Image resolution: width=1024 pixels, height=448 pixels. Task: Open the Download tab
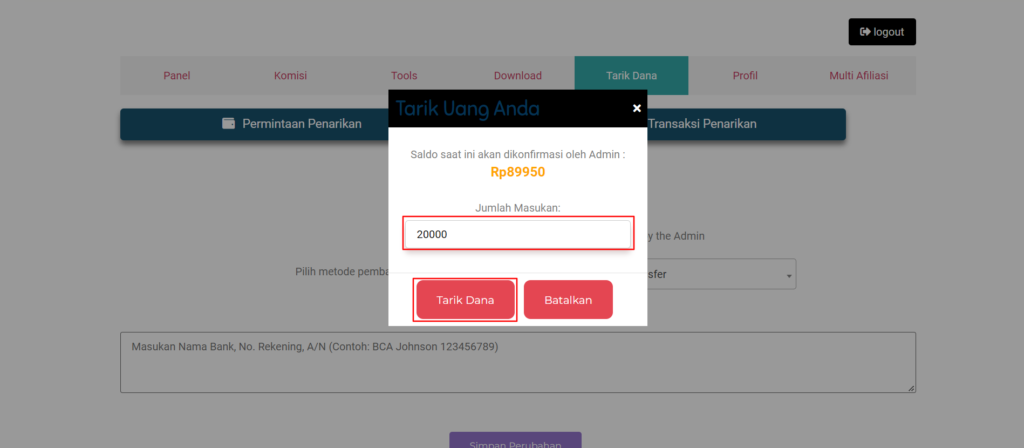[x=517, y=76]
